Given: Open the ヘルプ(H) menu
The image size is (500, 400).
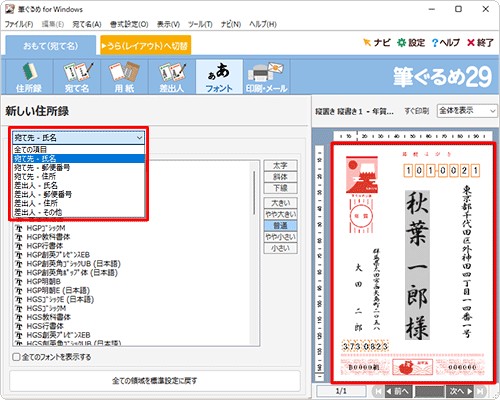Looking at the screenshot, I should click(x=263, y=24).
